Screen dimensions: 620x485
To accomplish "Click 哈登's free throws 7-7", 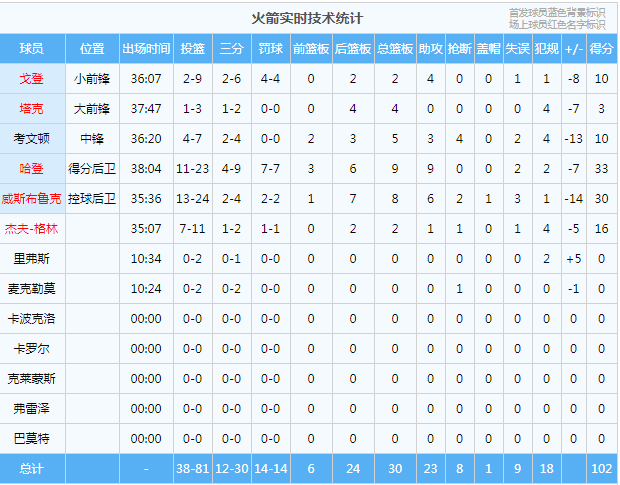I will click(270, 169).
